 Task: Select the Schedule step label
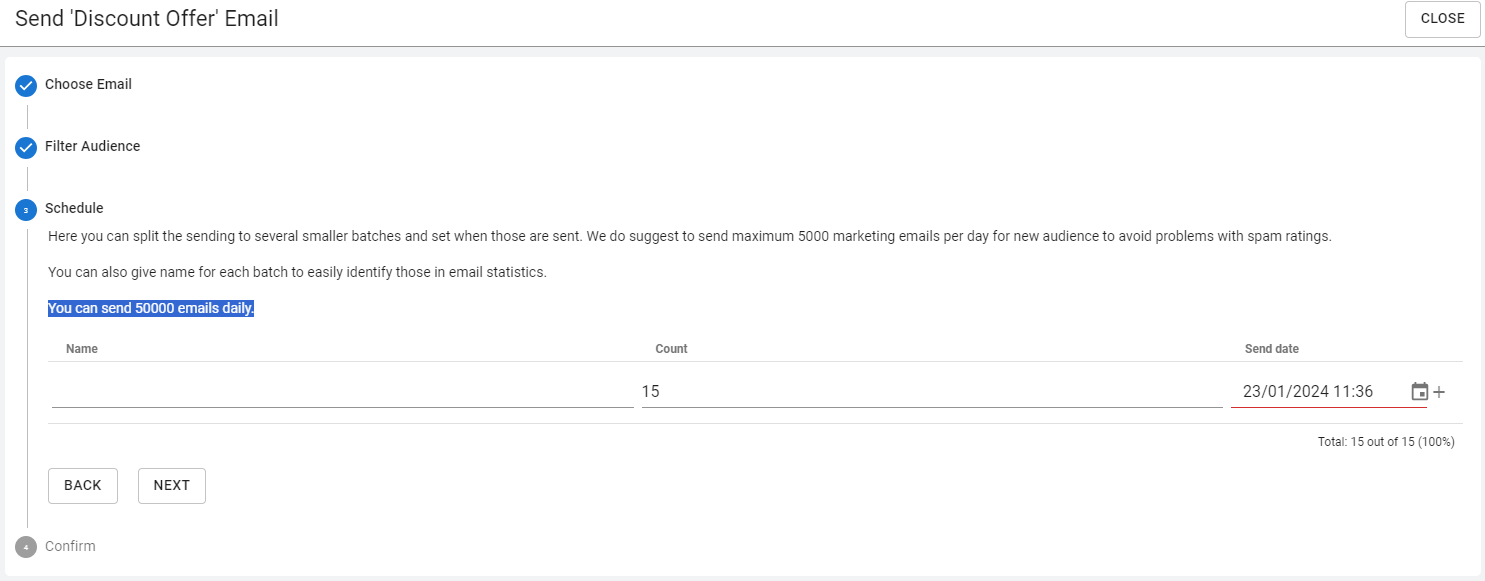click(74, 209)
